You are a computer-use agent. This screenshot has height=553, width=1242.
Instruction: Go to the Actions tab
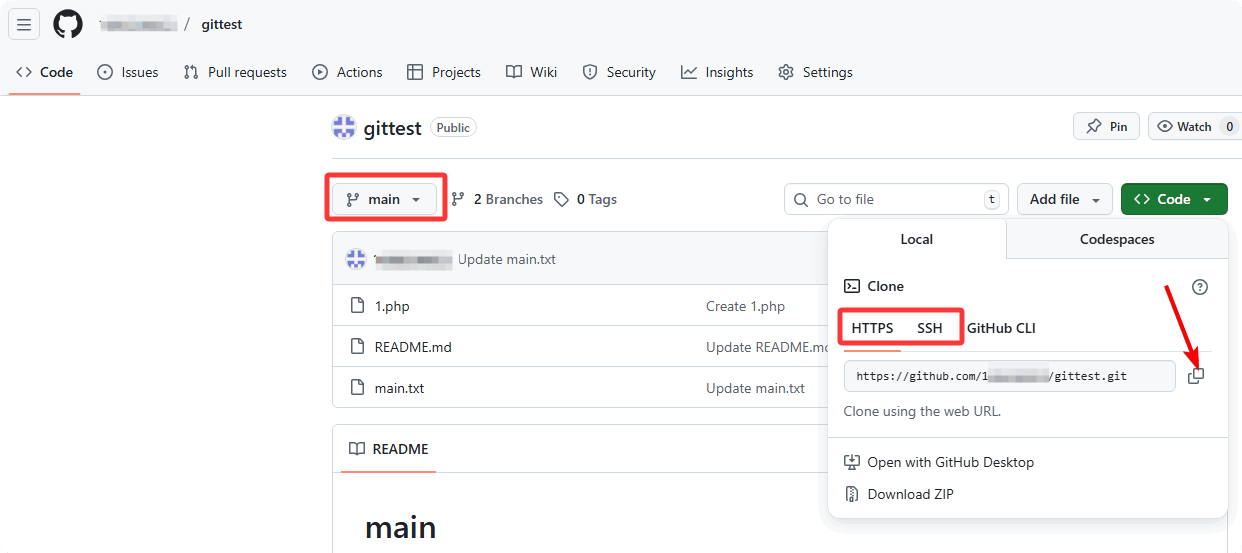tap(347, 72)
